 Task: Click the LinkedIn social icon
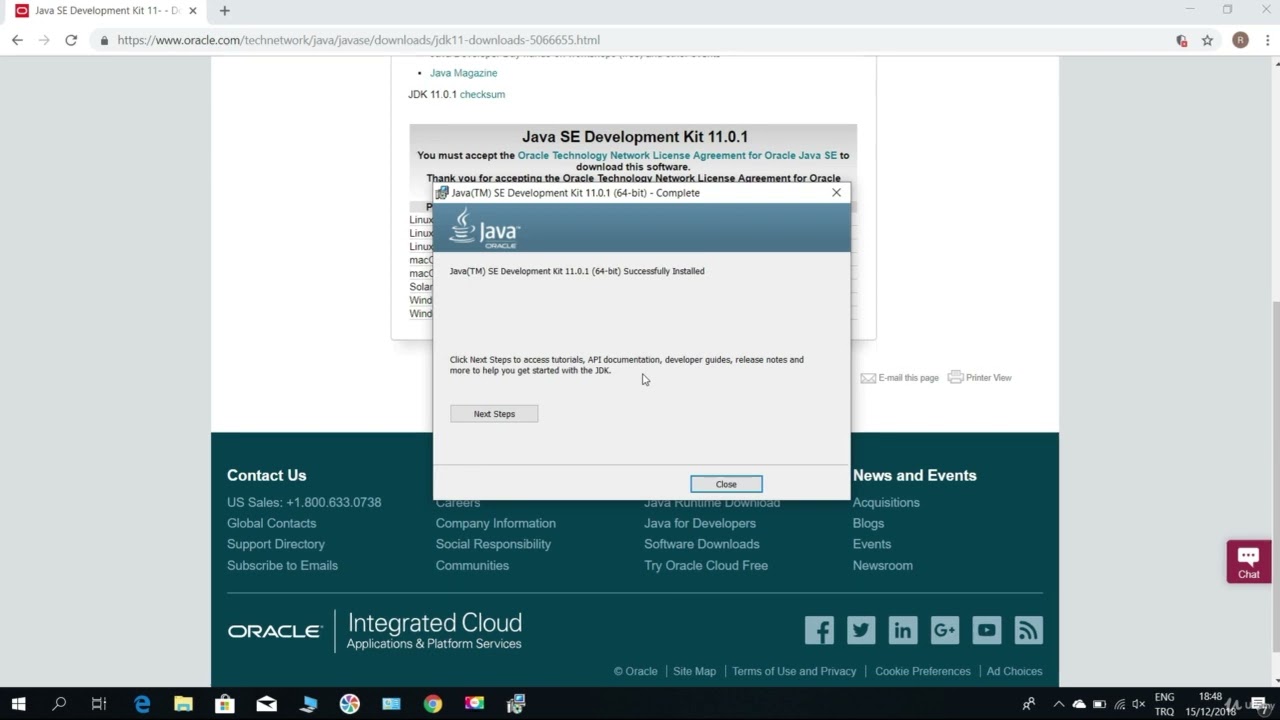pos(903,630)
